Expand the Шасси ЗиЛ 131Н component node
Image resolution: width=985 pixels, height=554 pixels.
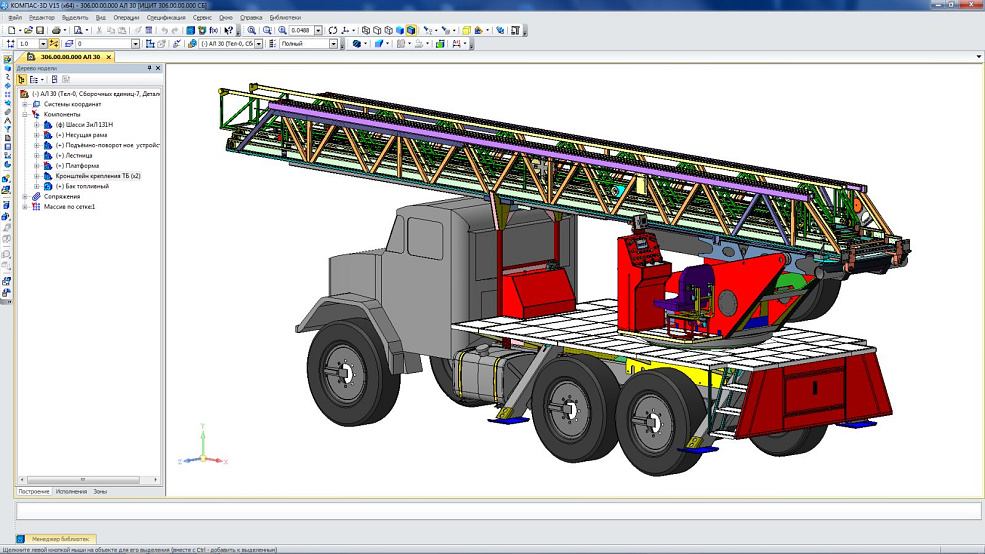point(37,124)
